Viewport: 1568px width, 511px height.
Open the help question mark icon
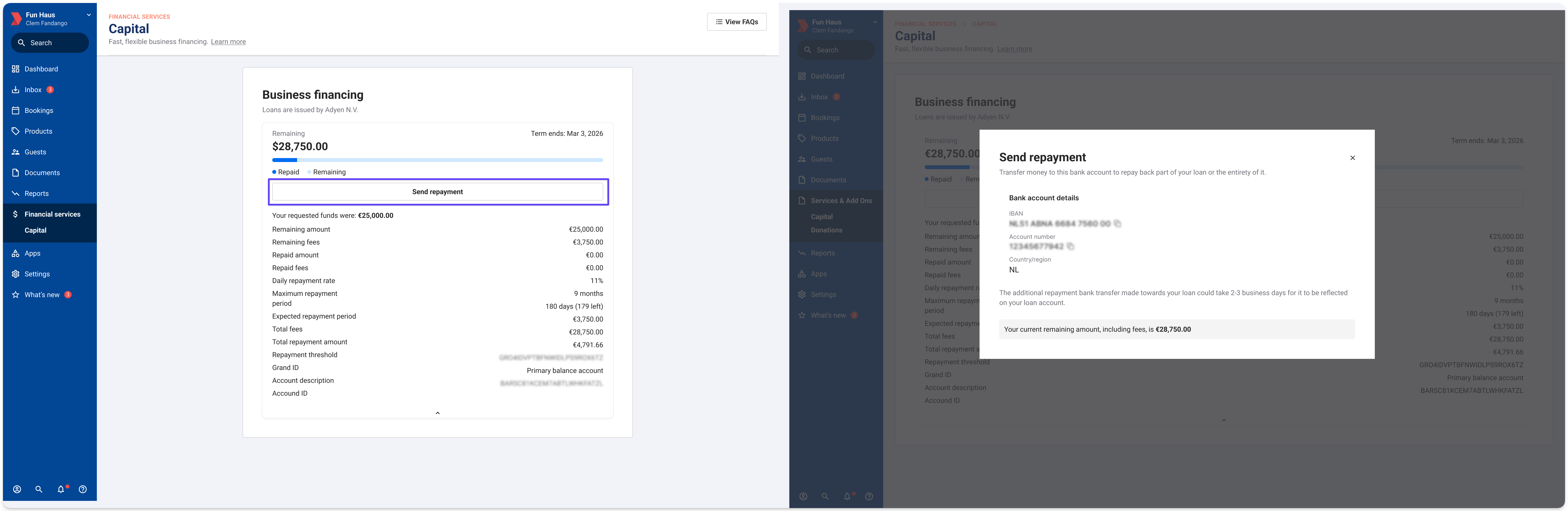tap(83, 489)
